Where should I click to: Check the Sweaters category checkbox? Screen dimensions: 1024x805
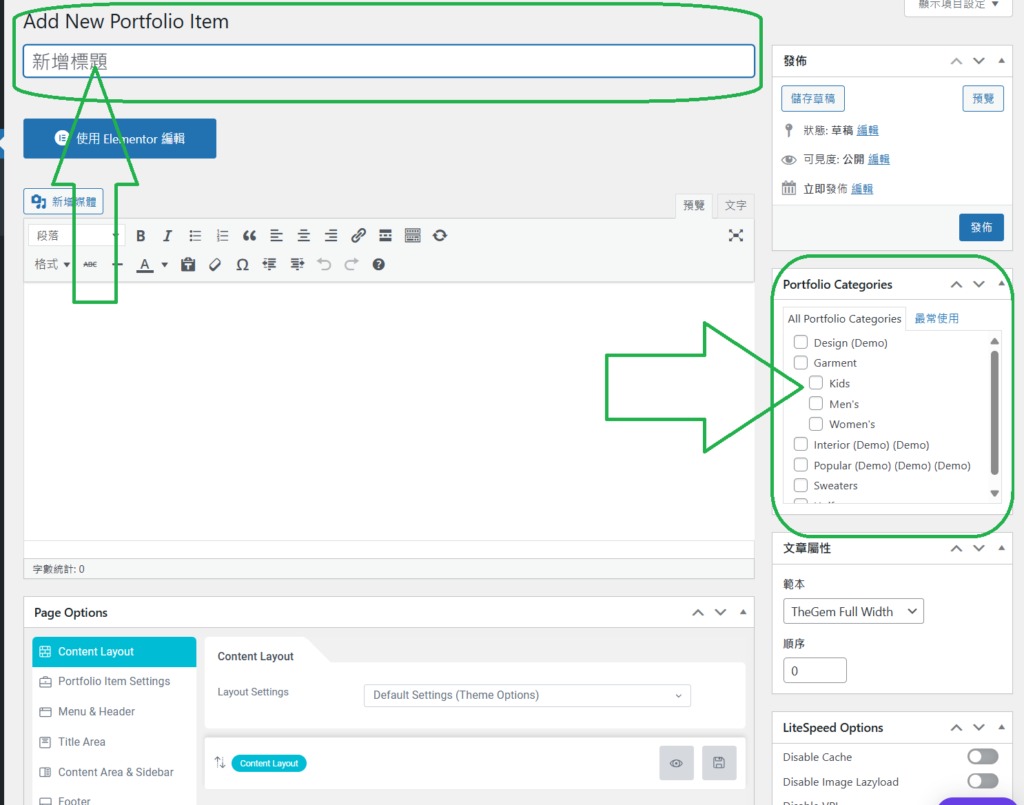(801, 486)
